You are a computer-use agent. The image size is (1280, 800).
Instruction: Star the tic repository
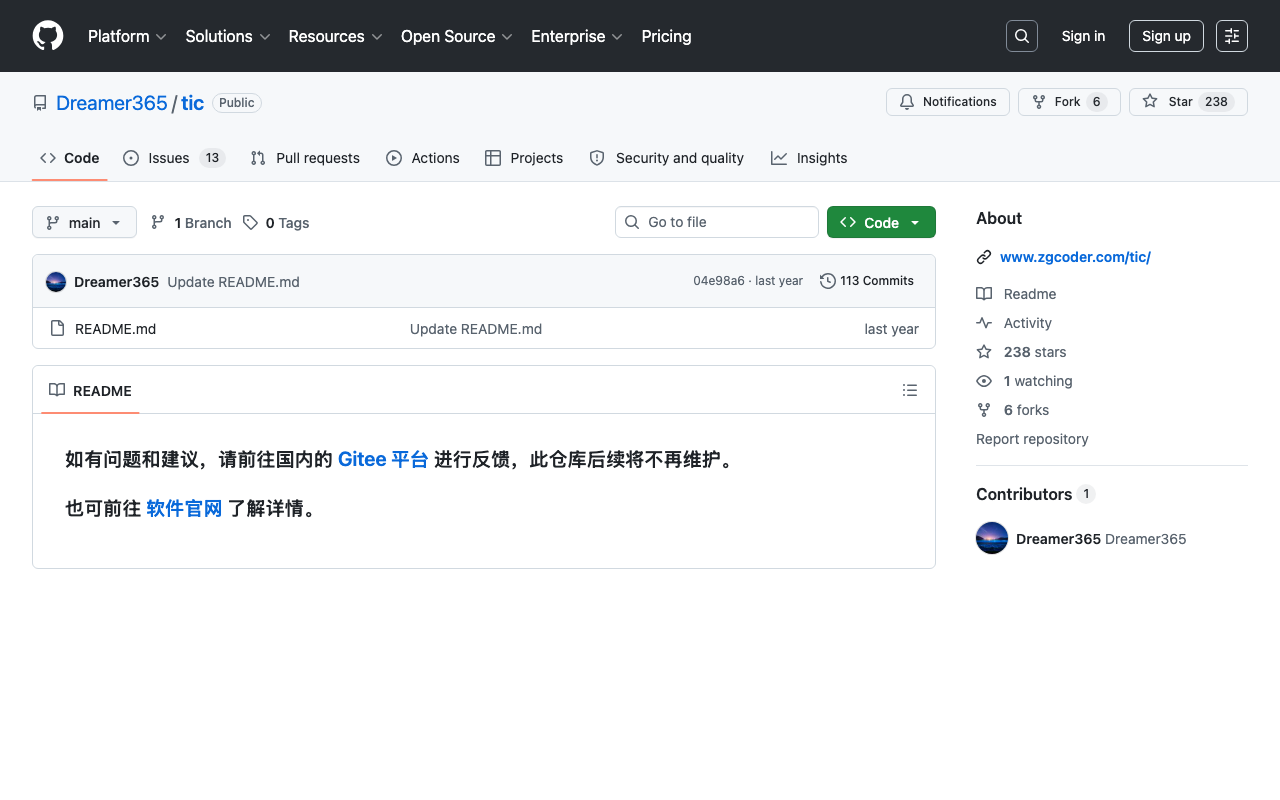coord(1188,102)
